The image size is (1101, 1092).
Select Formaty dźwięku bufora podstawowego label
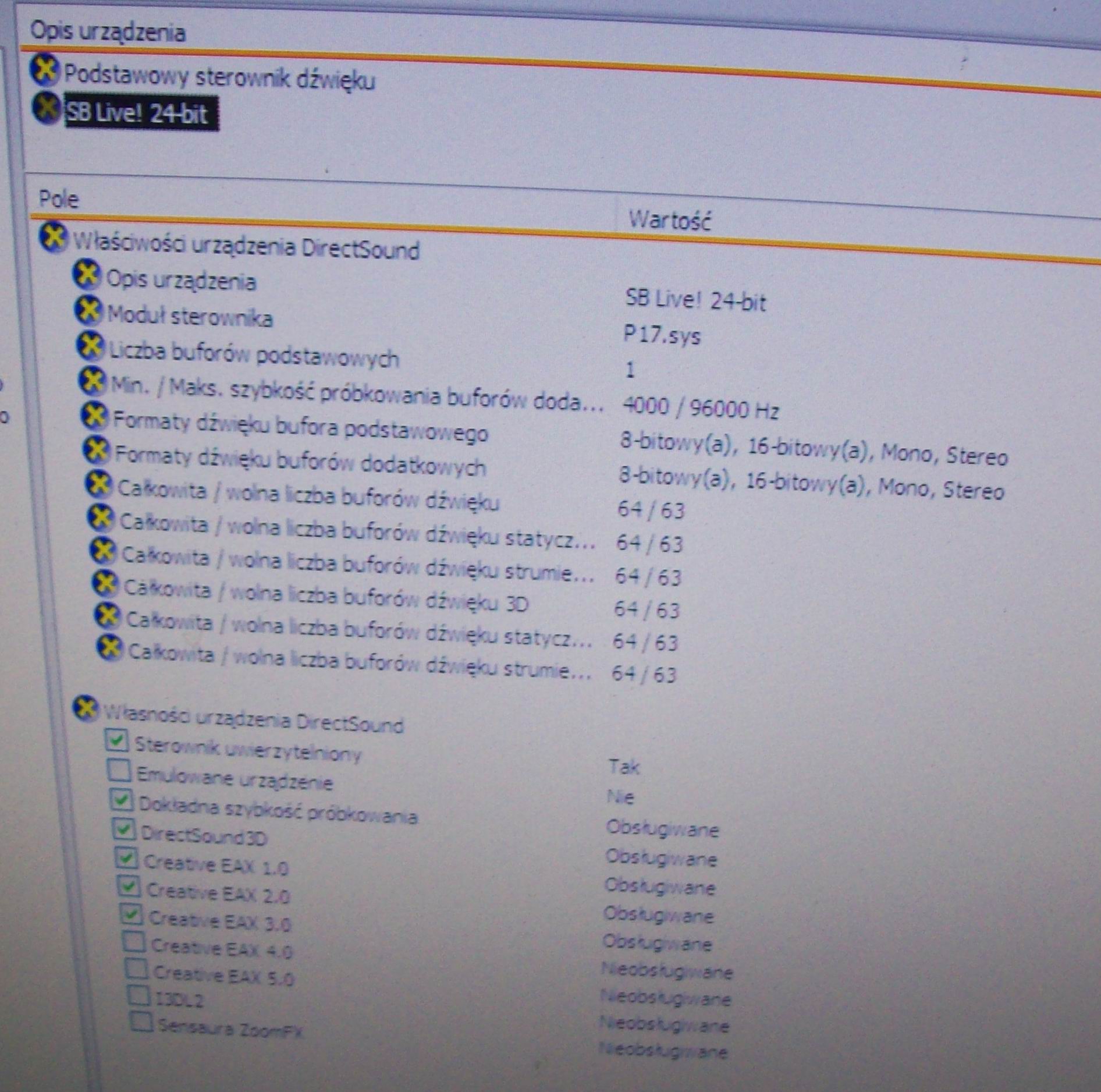(300, 428)
